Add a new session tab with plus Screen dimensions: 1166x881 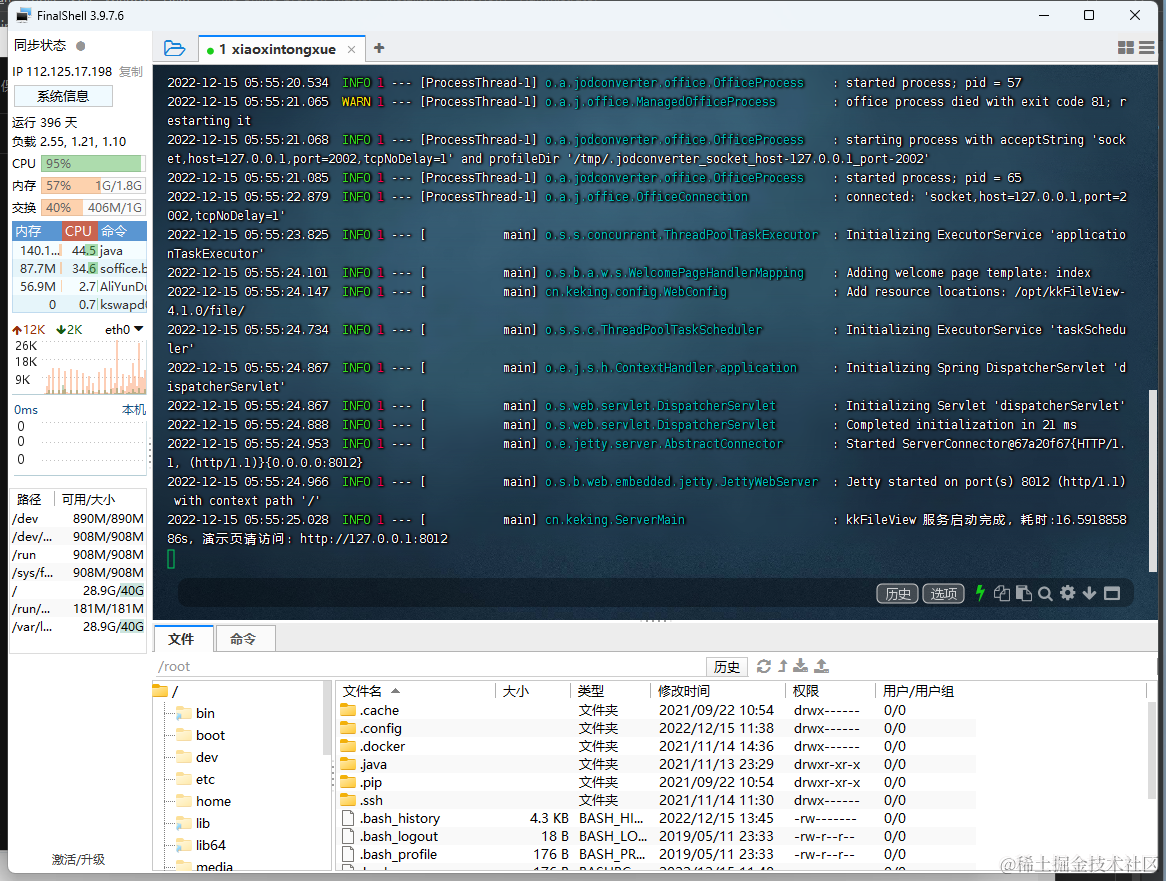tap(379, 48)
